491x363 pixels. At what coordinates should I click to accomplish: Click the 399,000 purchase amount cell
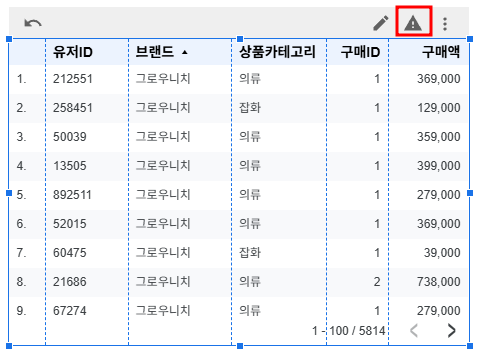(439, 166)
